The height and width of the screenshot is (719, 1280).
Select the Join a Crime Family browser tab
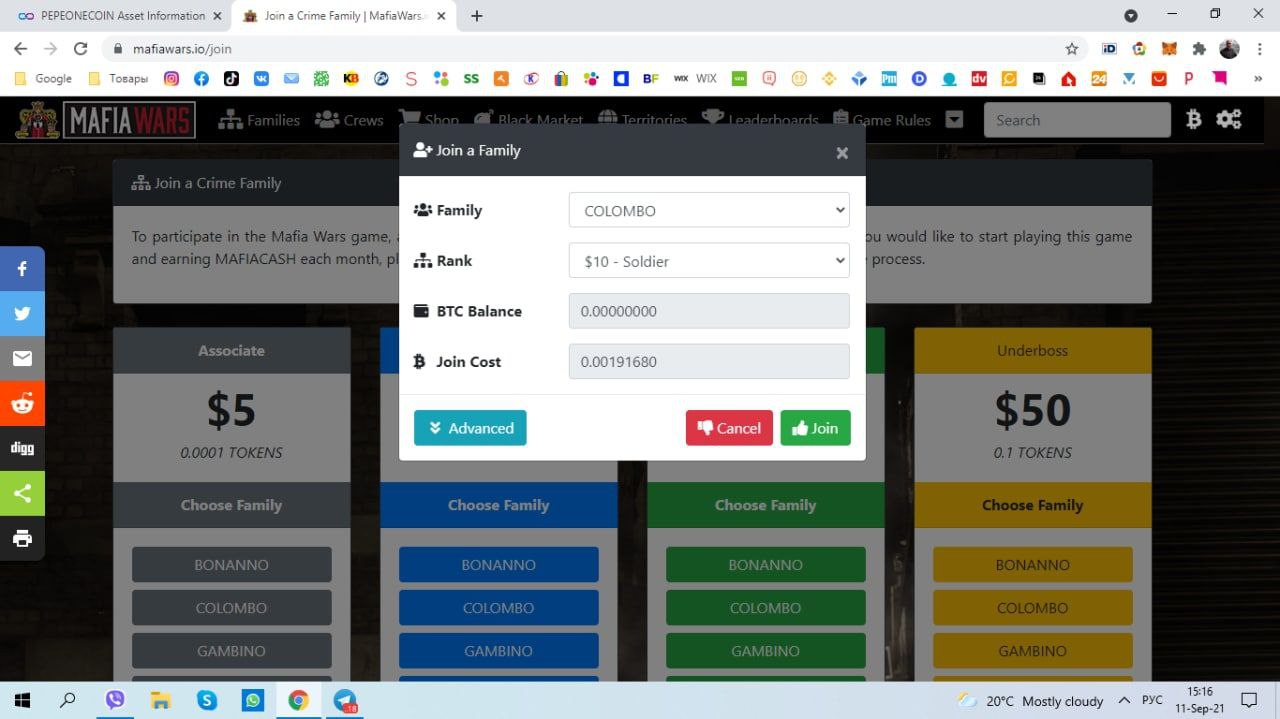[345, 16]
